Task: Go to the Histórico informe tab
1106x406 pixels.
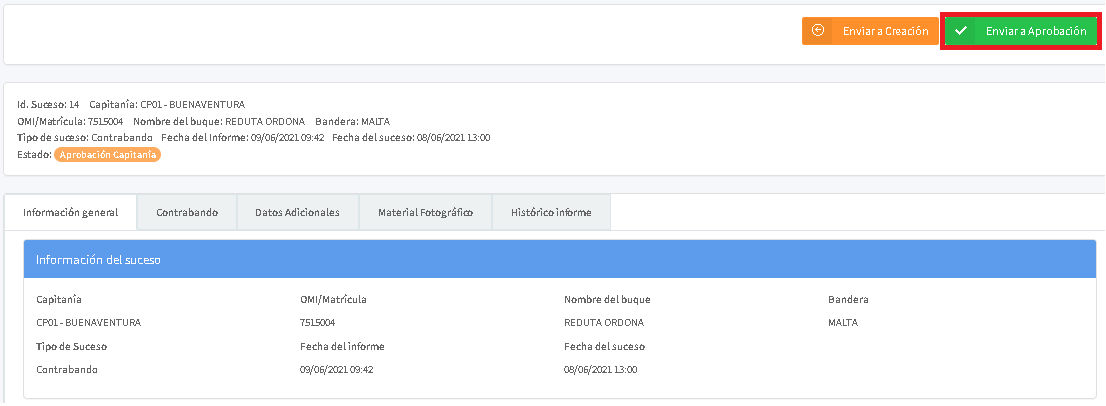Action: (551, 212)
